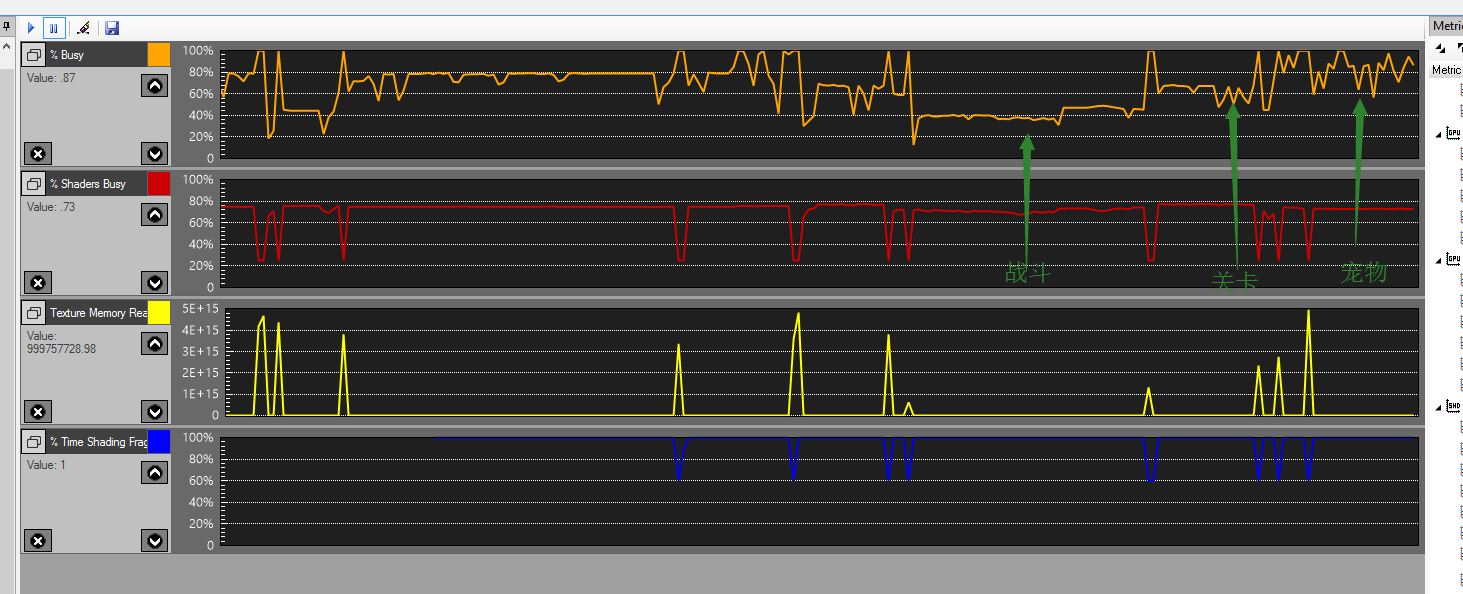1463x594 pixels.
Task: Delete the Texture Memory Read counter
Action: [x=38, y=411]
